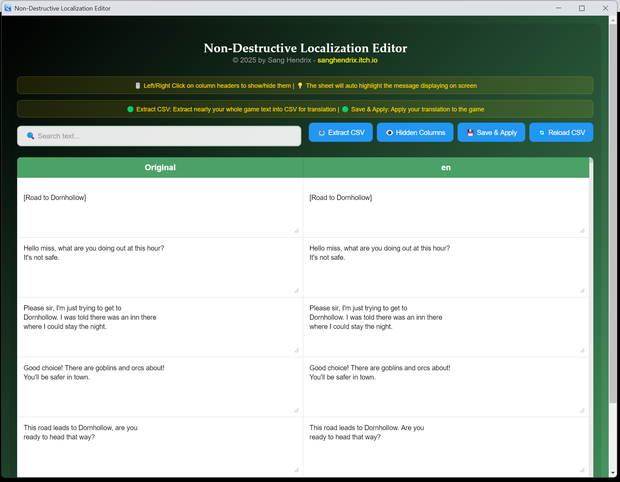The height and width of the screenshot is (482, 620).
Task: Open the sanghendrix.itch.io link
Action: (x=347, y=60)
